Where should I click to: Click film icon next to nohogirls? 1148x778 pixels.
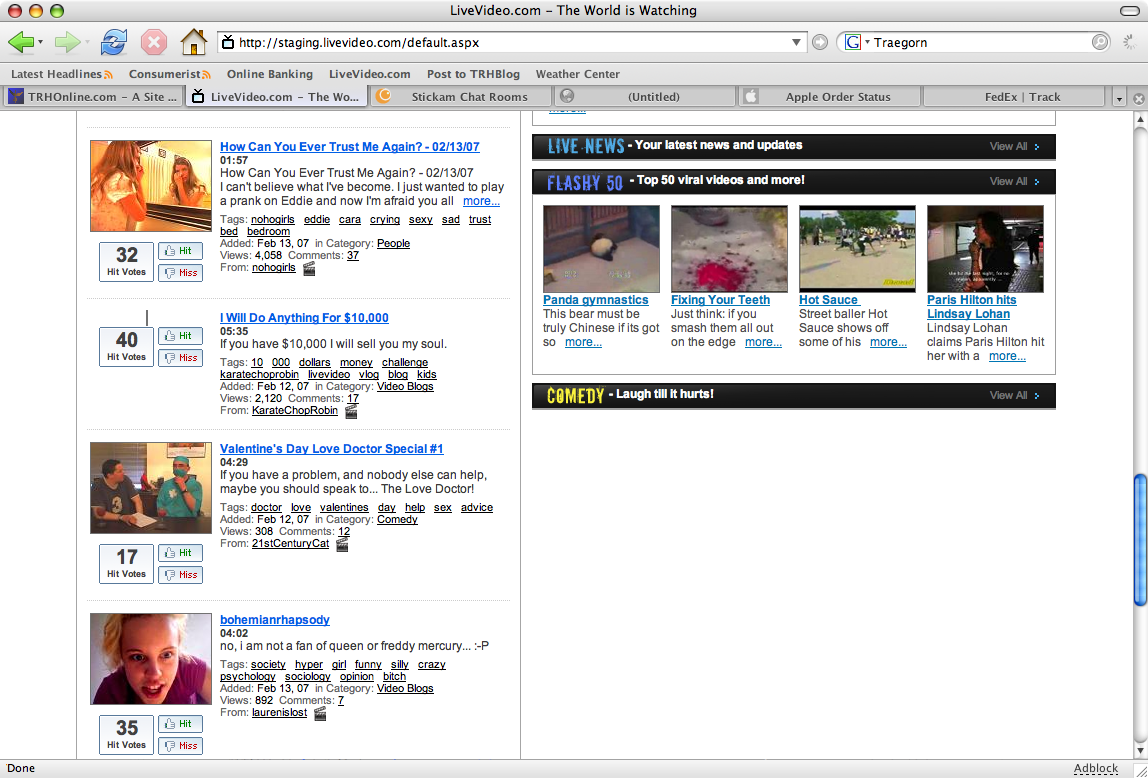[309, 269]
